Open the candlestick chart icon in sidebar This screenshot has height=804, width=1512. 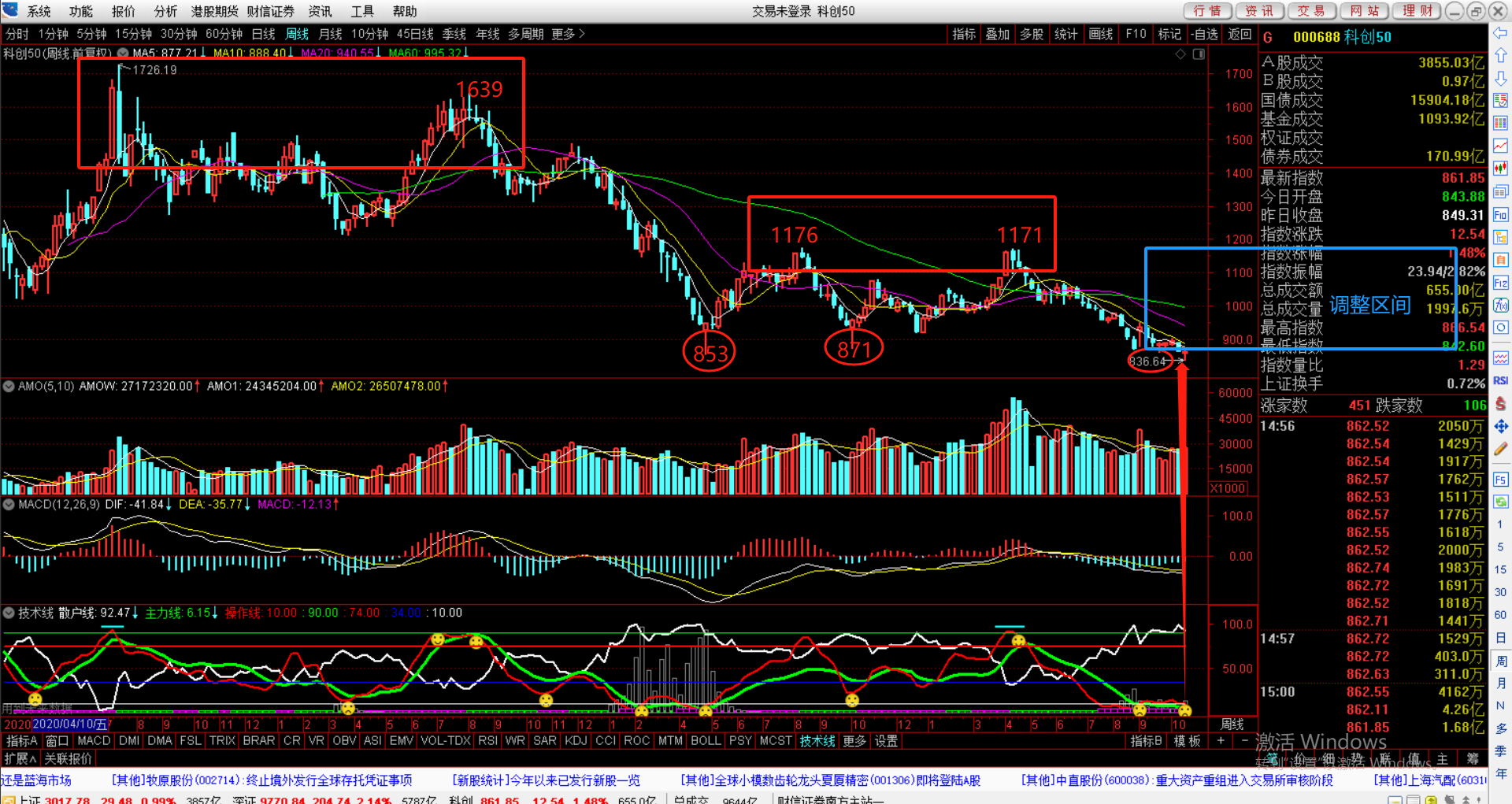point(1501,169)
